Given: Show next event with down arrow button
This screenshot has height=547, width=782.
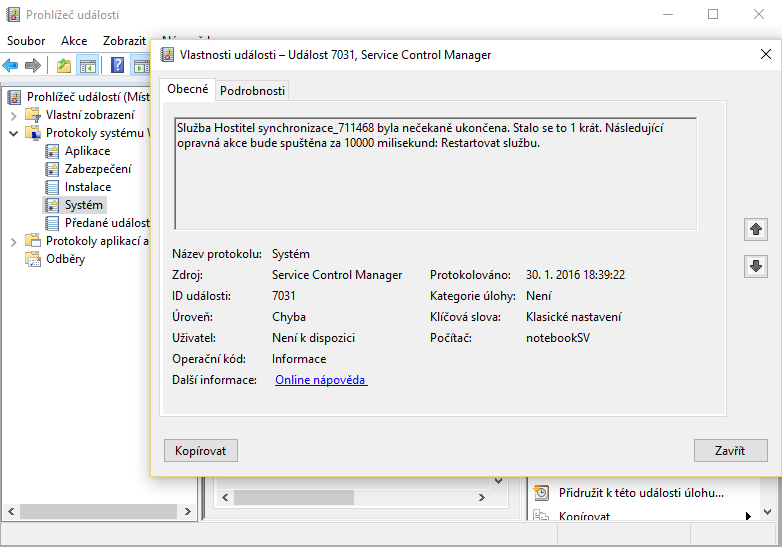Looking at the screenshot, I should [756, 266].
